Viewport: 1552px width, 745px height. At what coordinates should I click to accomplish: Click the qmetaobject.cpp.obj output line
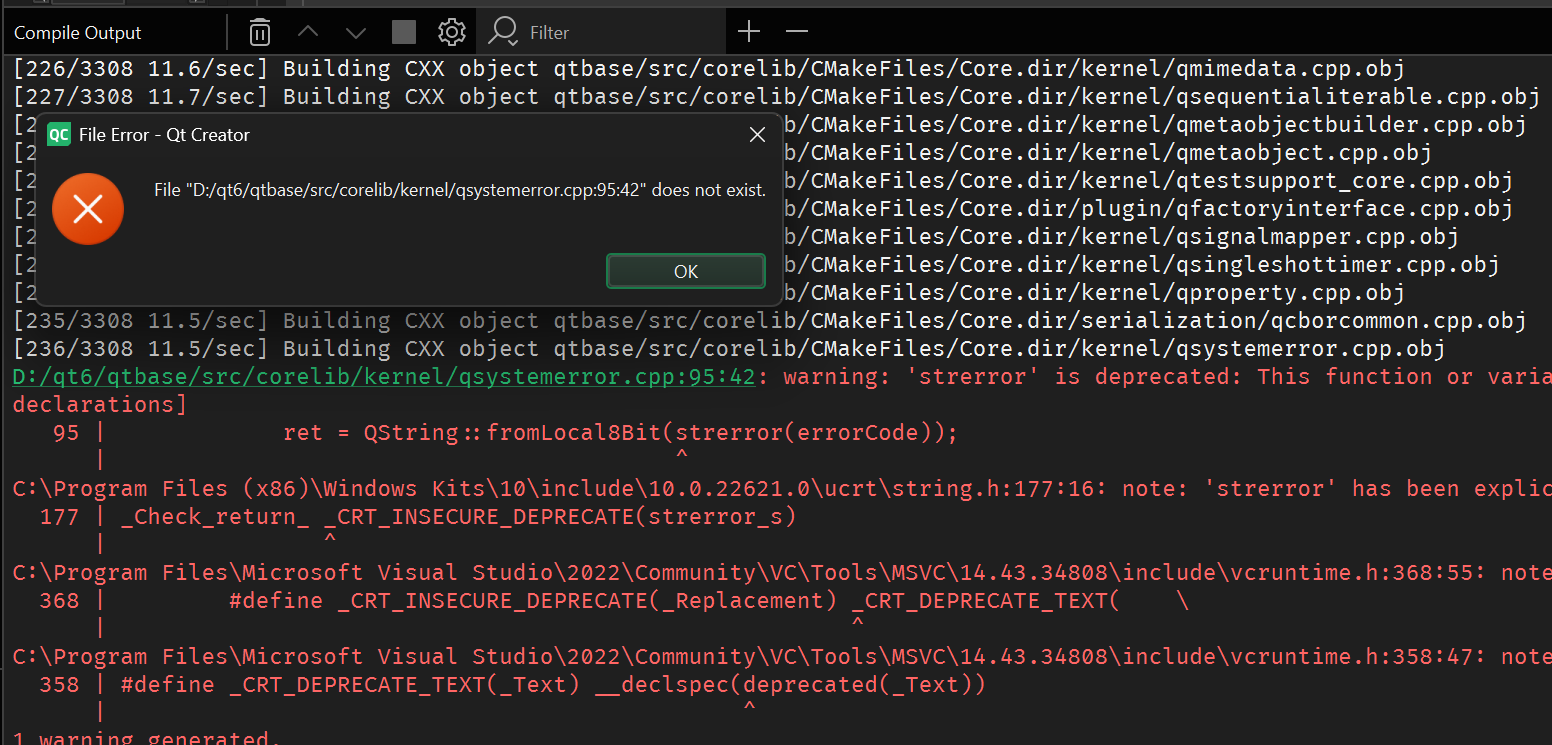click(1108, 153)
